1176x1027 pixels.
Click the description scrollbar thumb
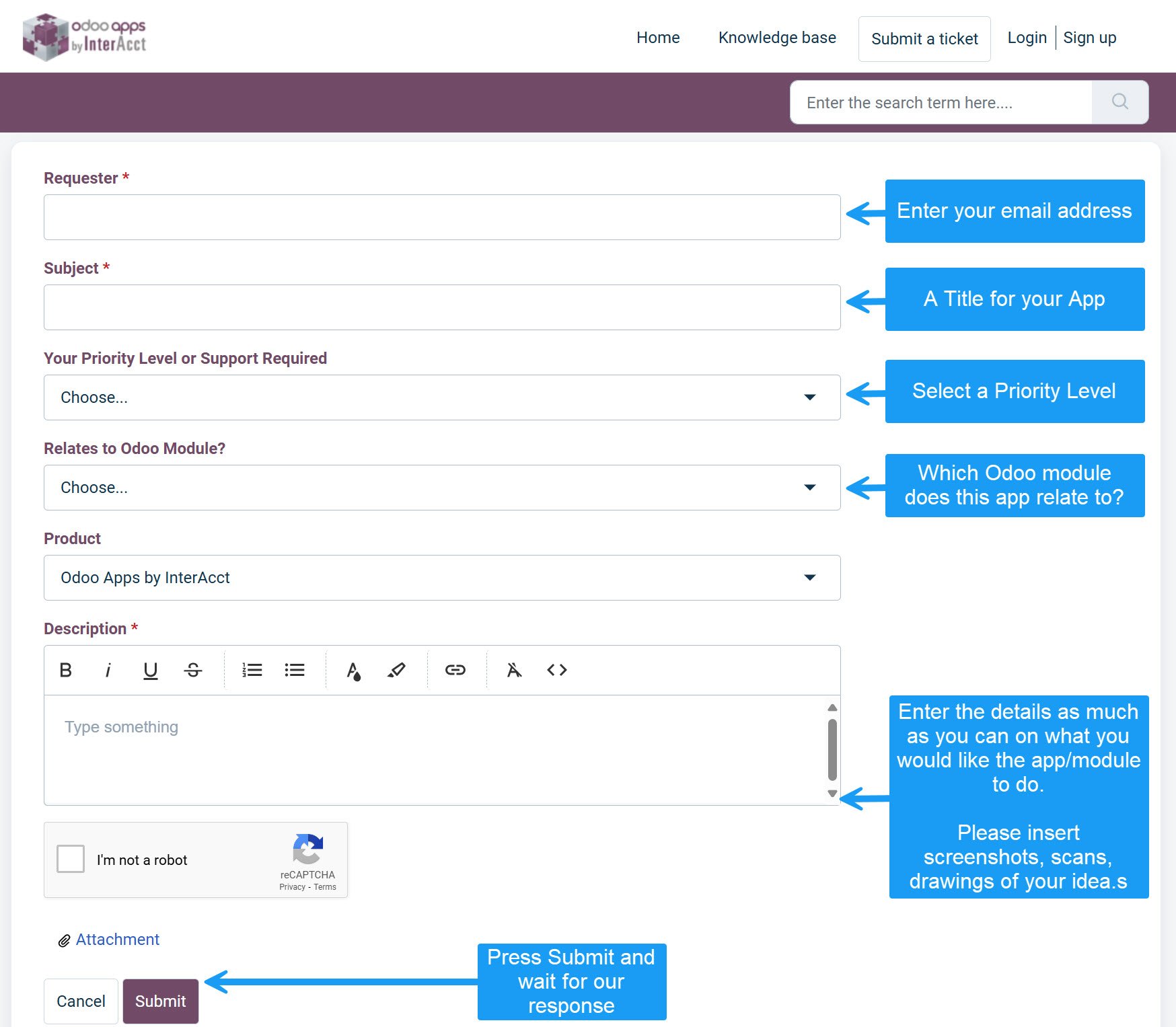832,750
